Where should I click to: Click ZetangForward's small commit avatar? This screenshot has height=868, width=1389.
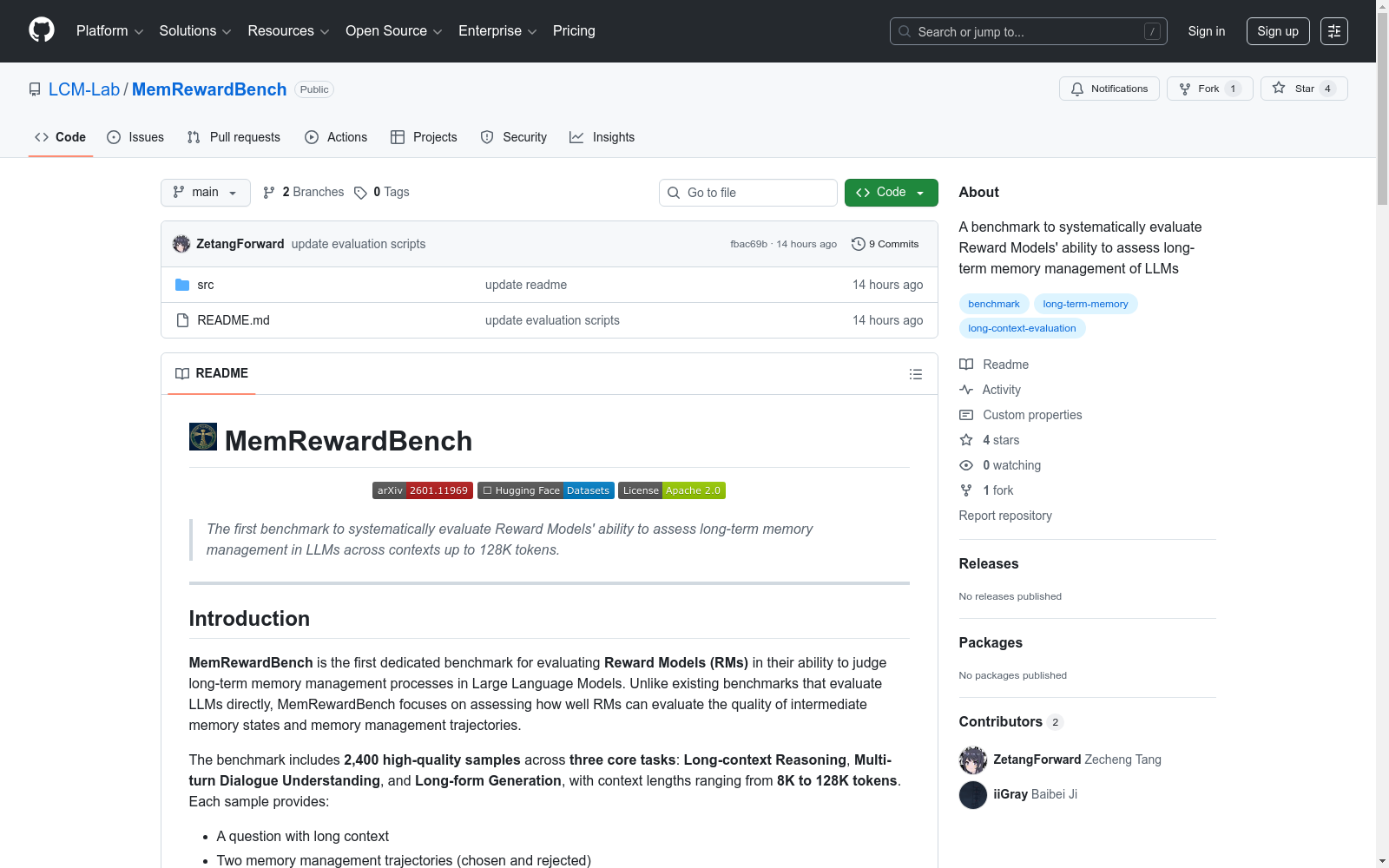(x=181, y=244)
